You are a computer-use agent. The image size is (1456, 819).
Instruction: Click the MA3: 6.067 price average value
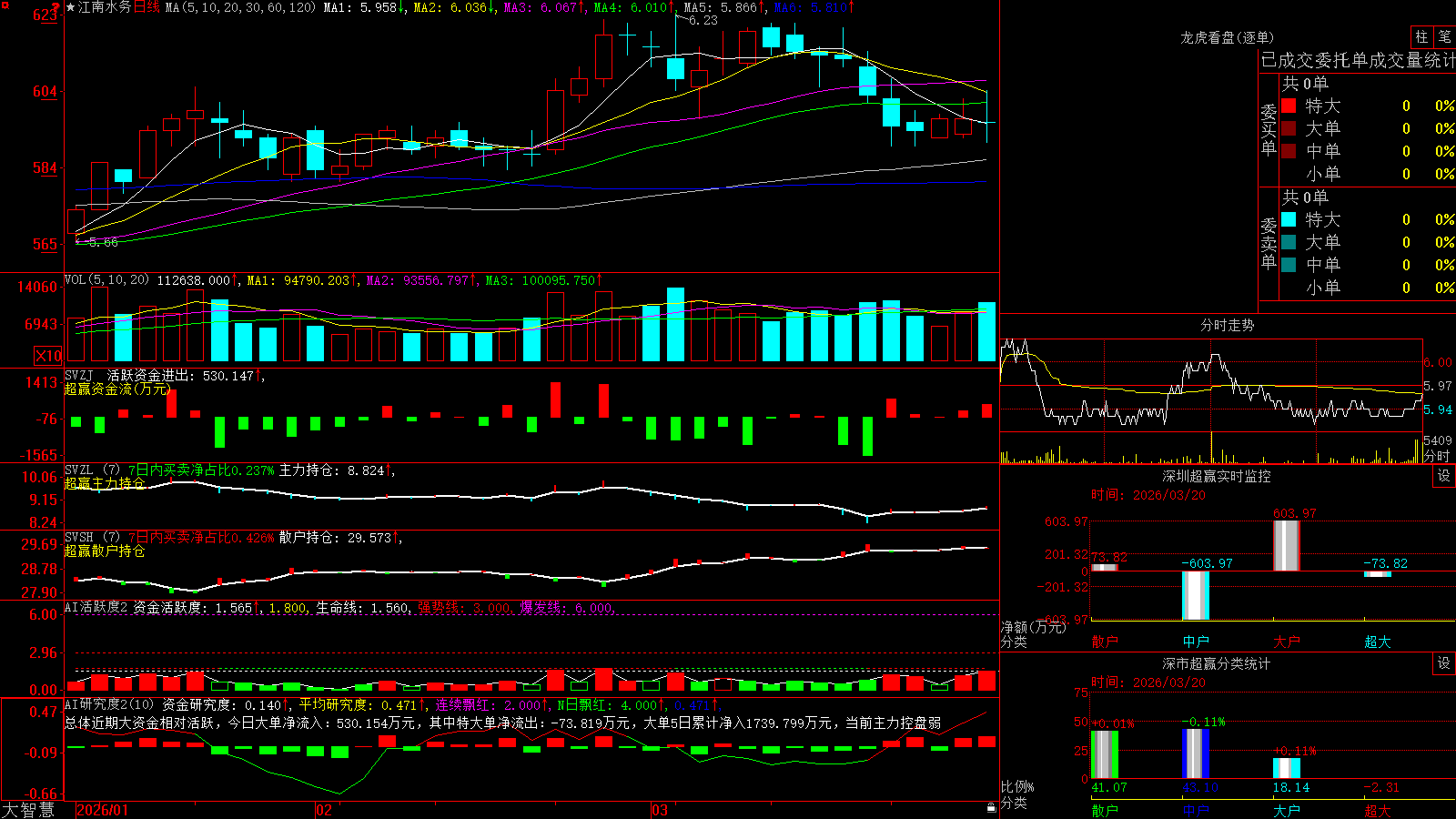coord(544,7)
